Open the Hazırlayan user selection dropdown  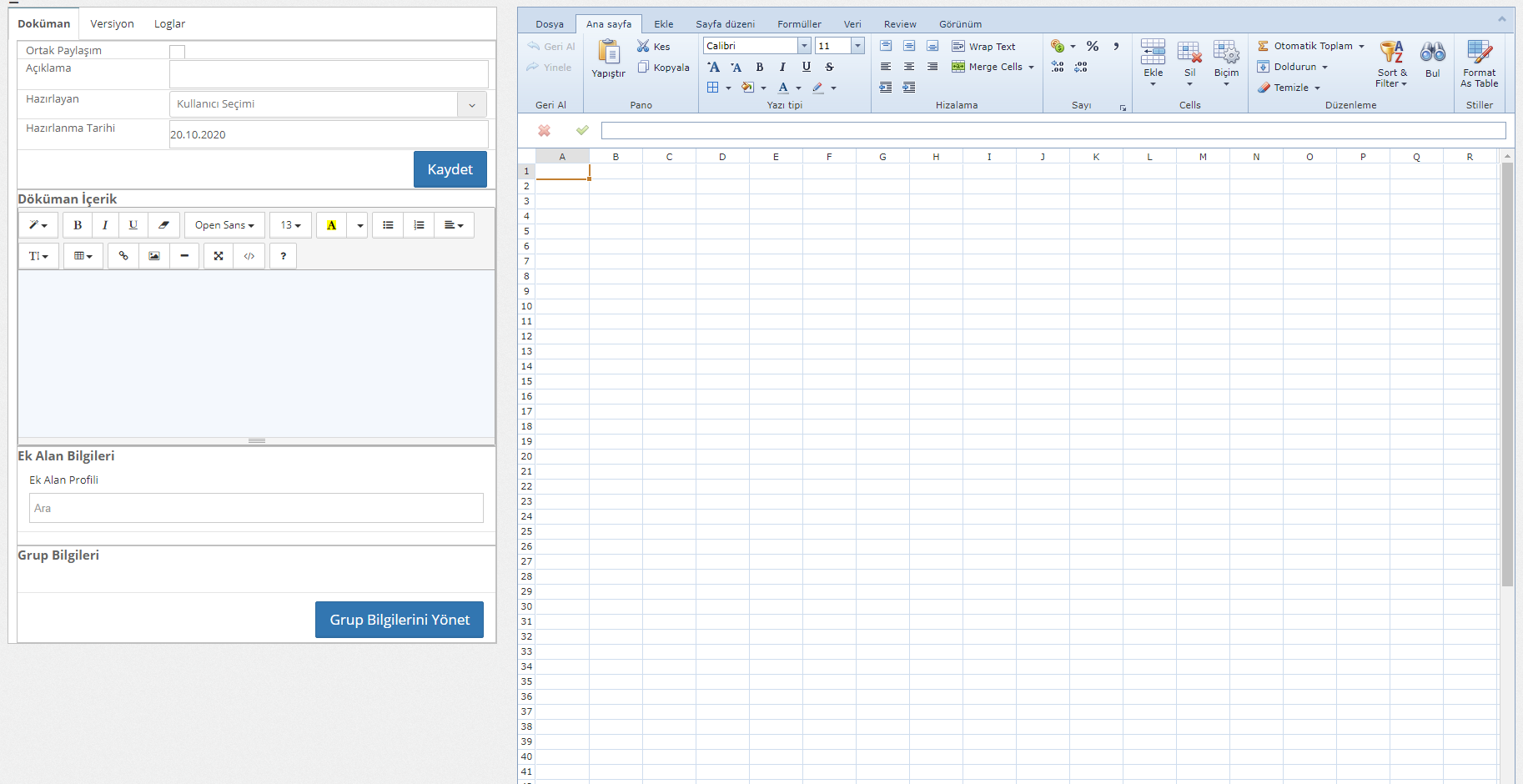pyautogui.click(x=472, y=104)
